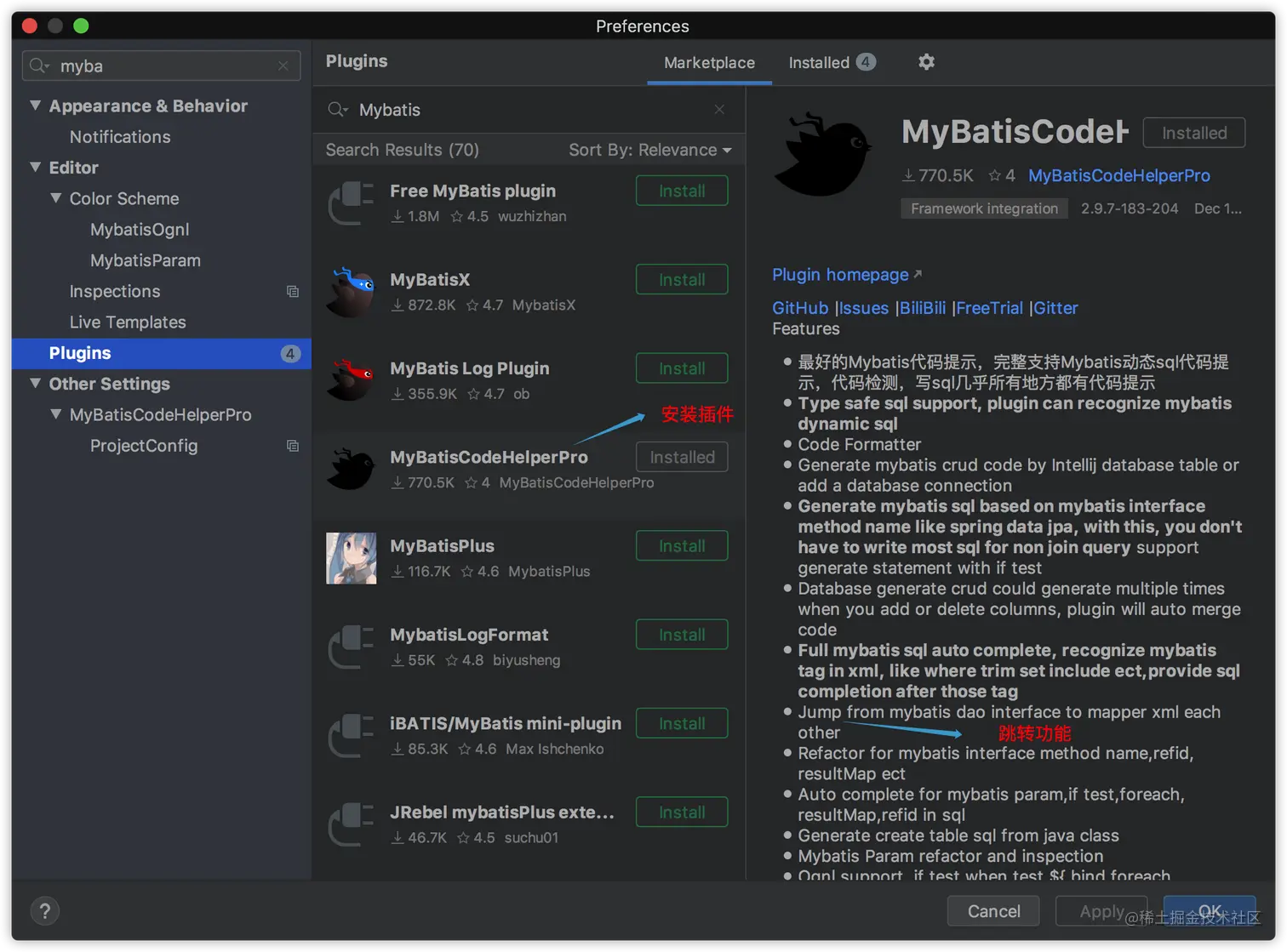Click the ProjectConfig project-level copy icon
Viewport: 1287px width, 952px height.
click(293, 446)
